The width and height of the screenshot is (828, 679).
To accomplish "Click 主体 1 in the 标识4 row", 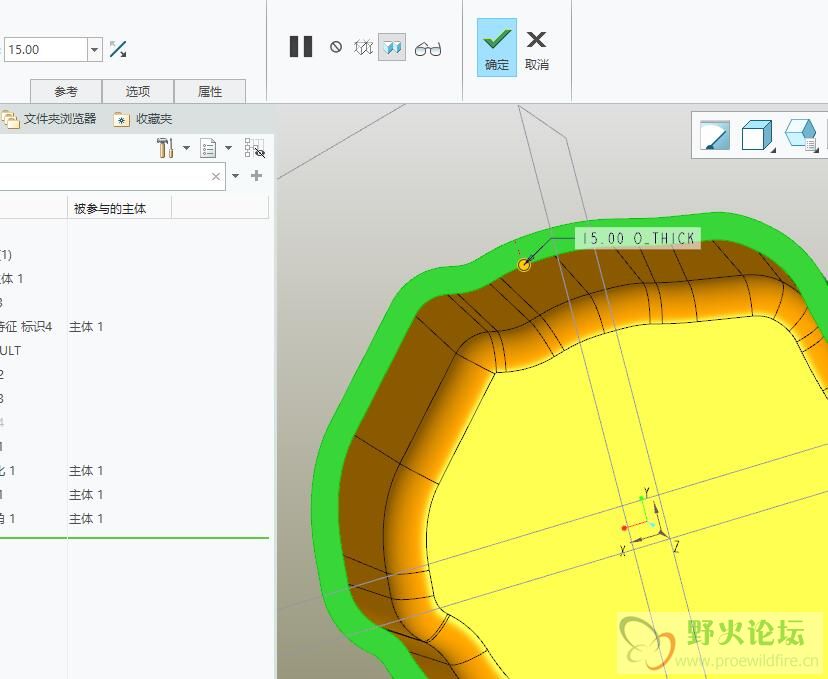I will tap(86, 327).
